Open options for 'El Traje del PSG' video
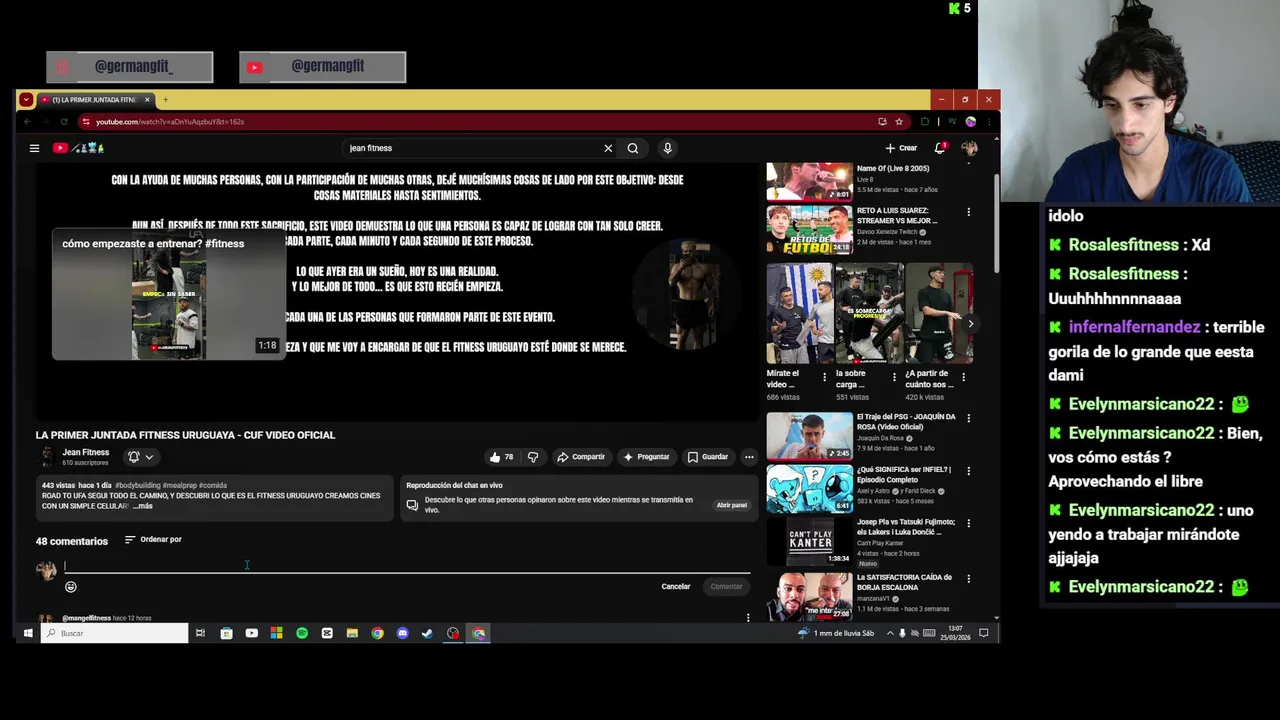Viewport: 1280px width, 720px height. (968, 418)
